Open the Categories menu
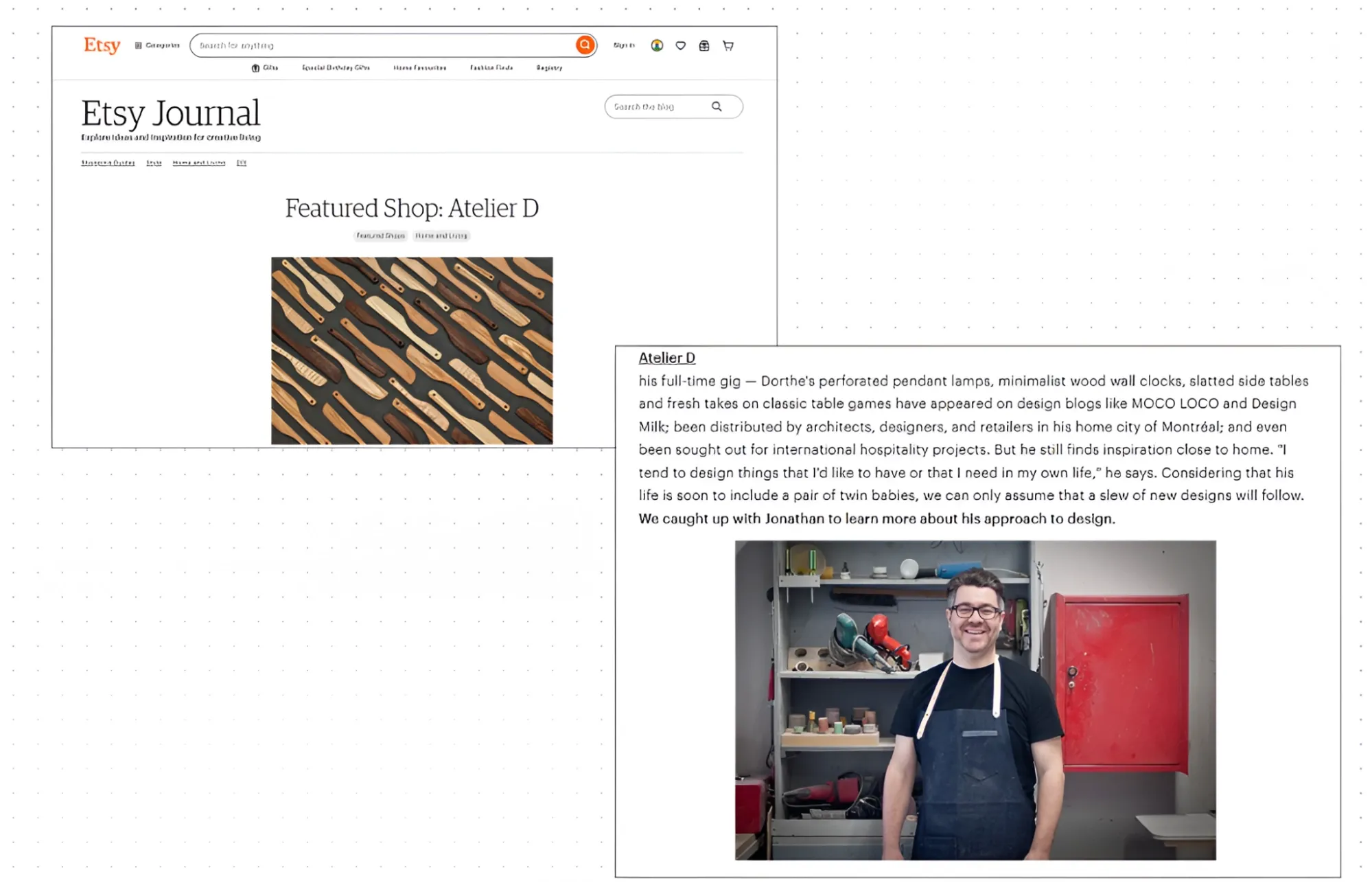This screenshot has width=1372, height=883. click(x=157, y=45)
